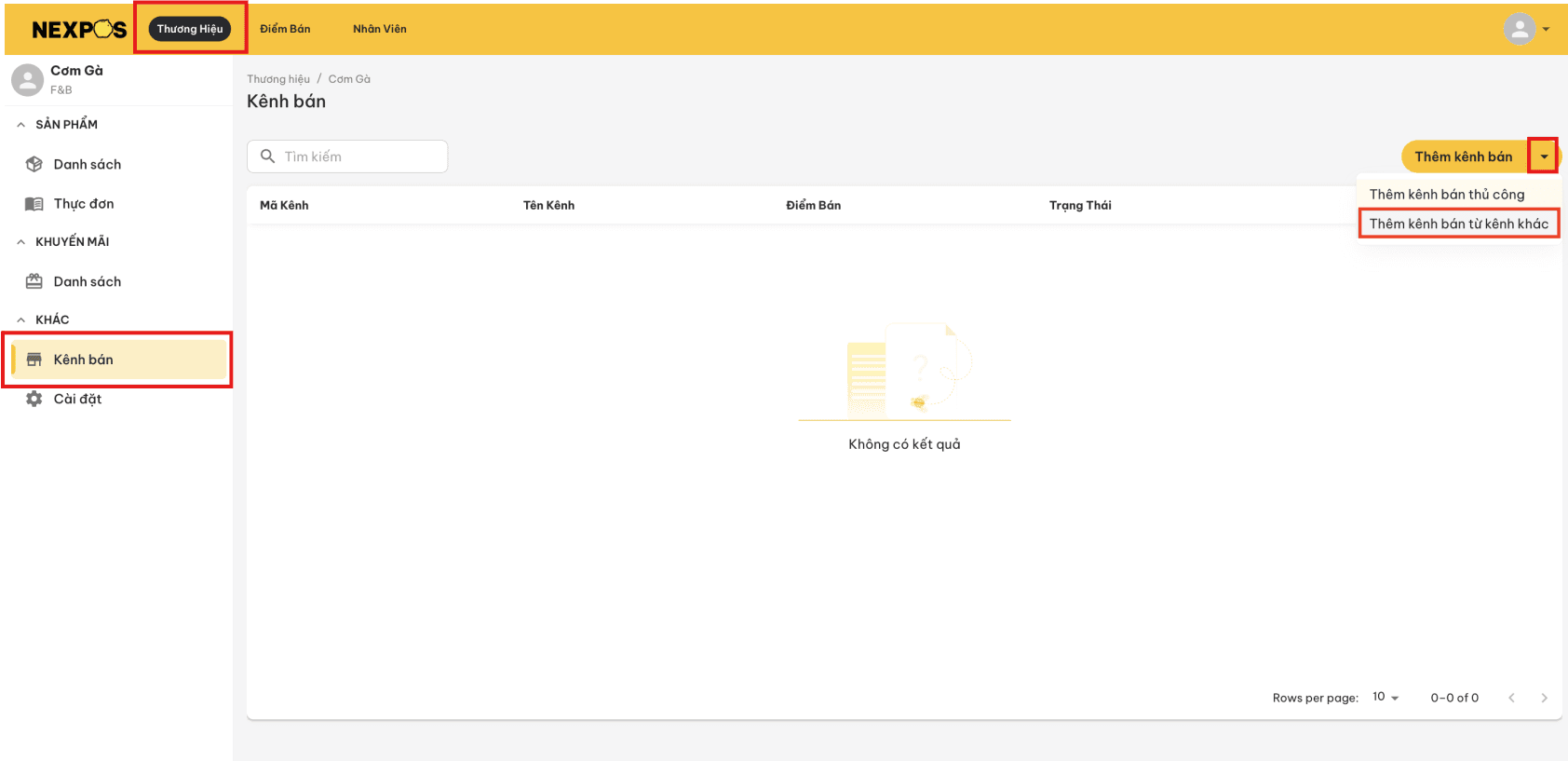Image resolution: width=1568 pixels, height=761 pixels.
Task: Open the user account avatar menu
Action: [1520, 29]
